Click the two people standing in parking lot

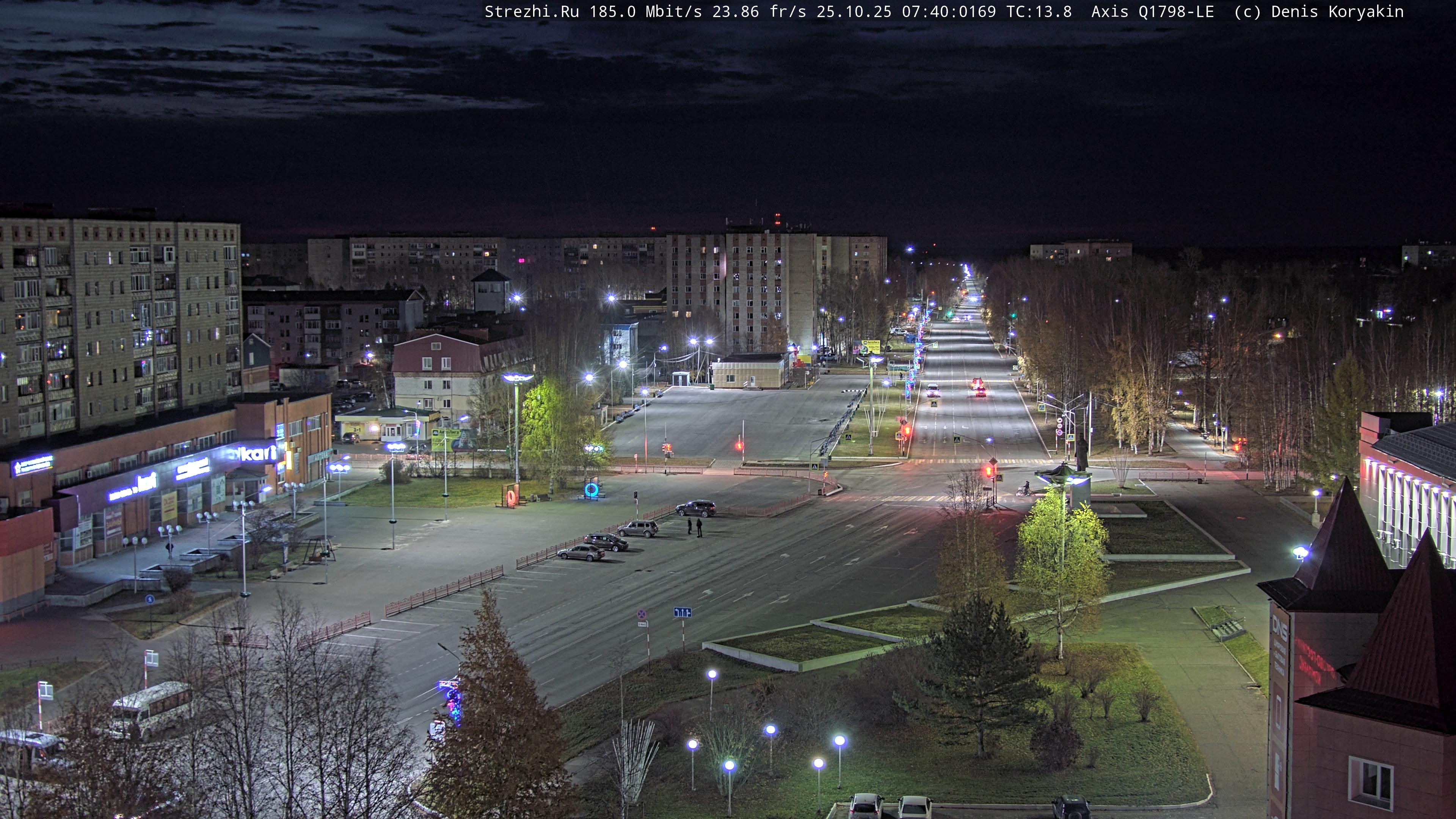click(694, 527)
